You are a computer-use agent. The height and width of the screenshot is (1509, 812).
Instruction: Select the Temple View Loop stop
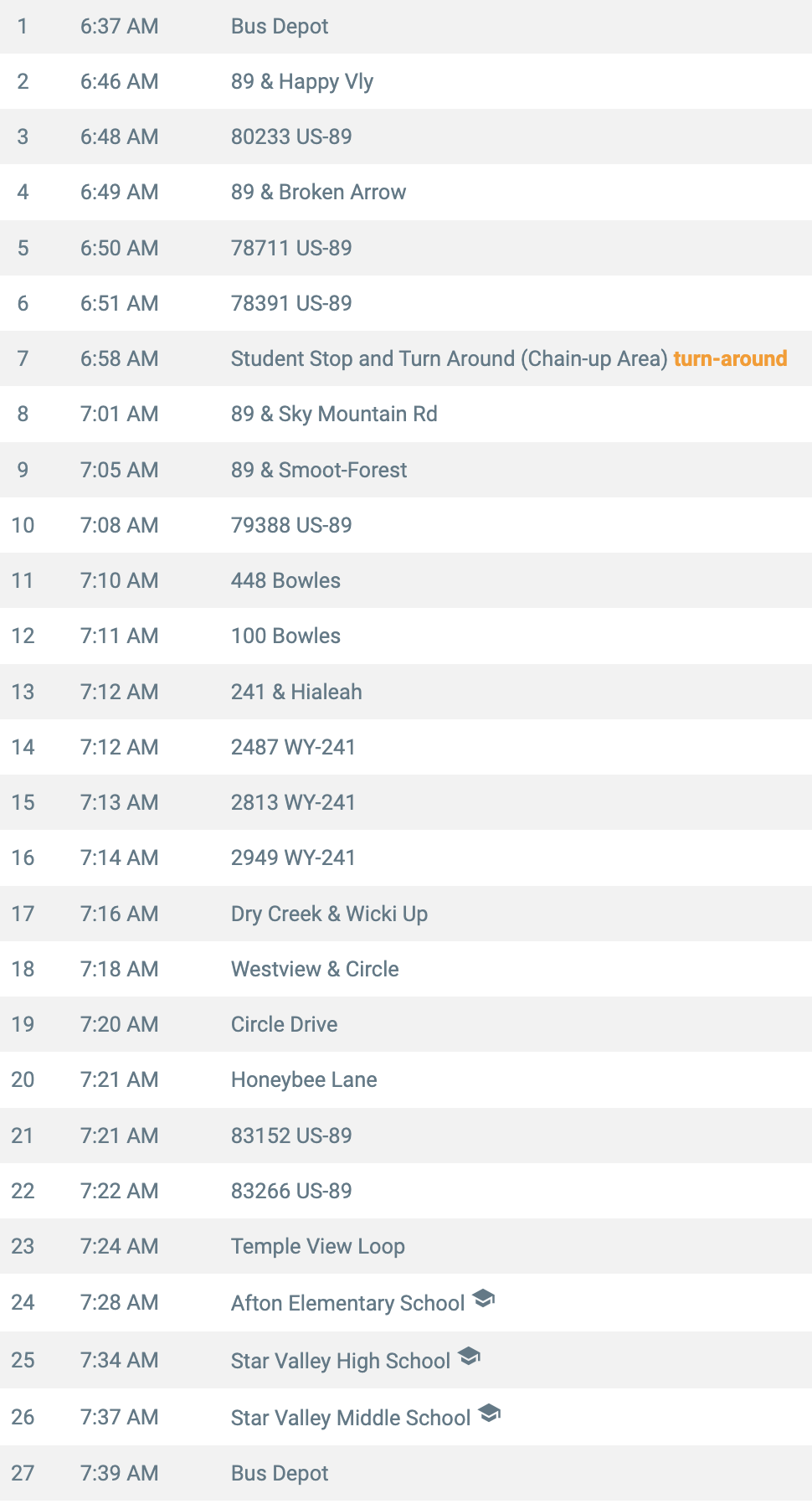click(x=406, y=1246)
